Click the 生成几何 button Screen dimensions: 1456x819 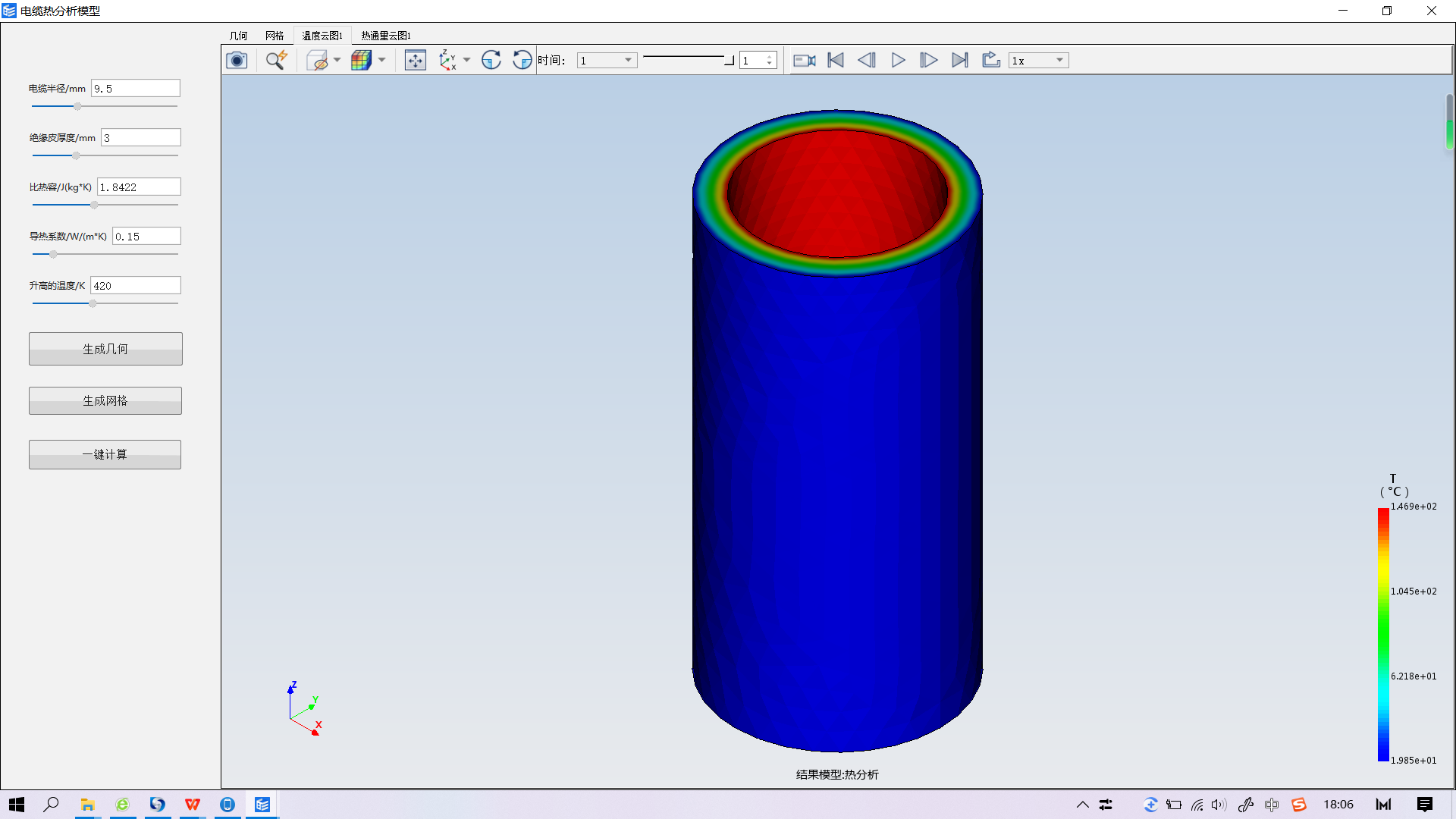pos(105,349)
